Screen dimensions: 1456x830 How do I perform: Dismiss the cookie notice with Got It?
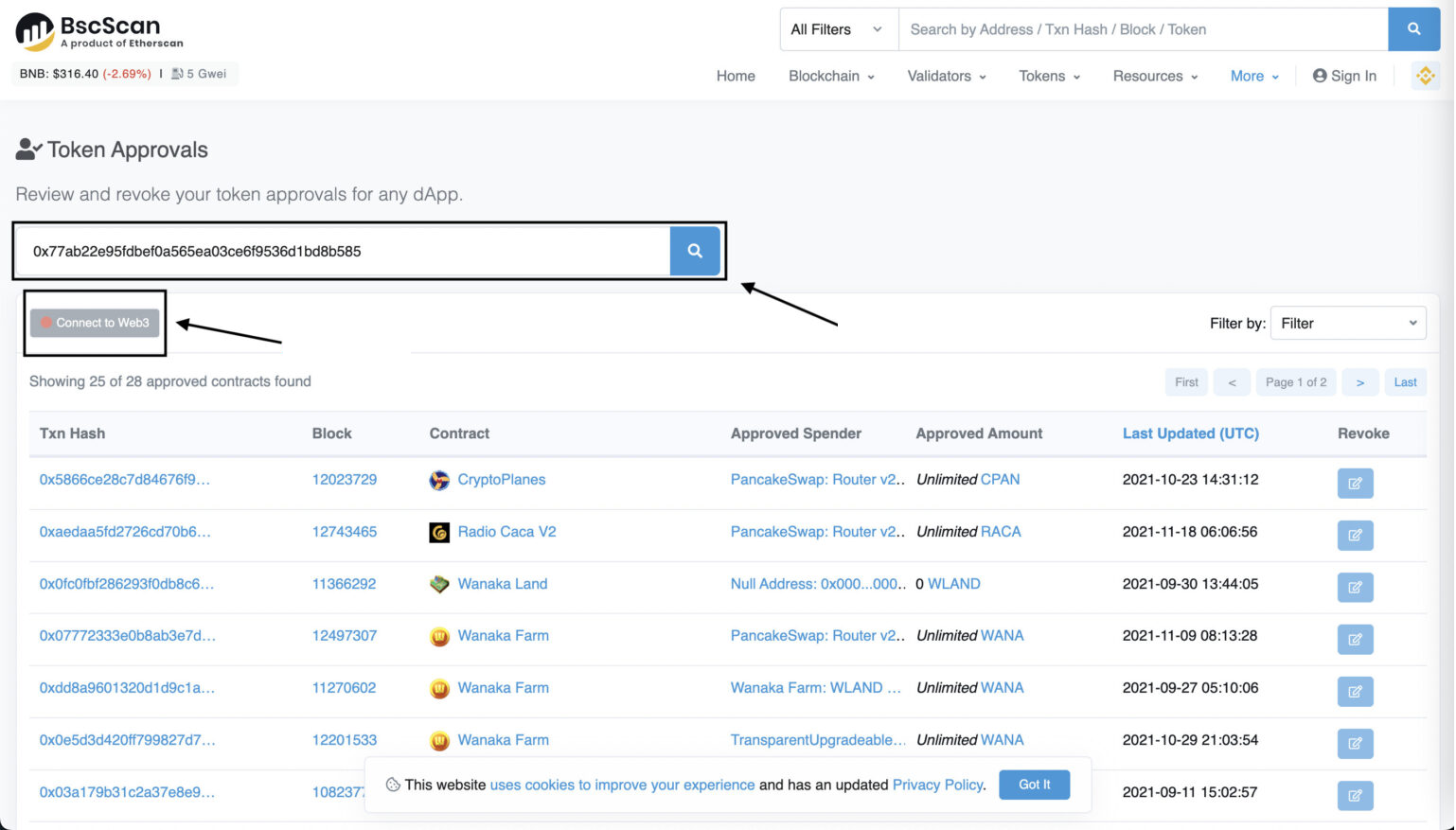(x=1034, y=785)
